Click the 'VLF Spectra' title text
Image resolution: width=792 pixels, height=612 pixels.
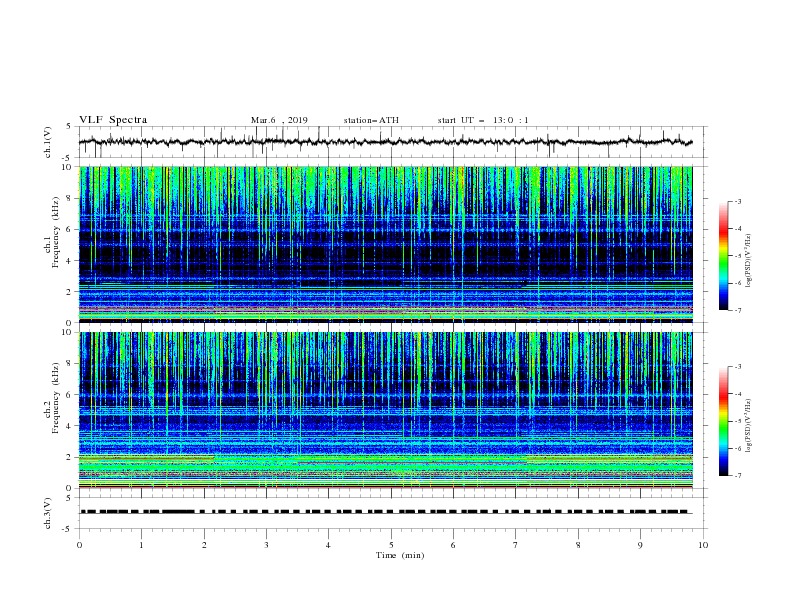(x=113, y=120)
